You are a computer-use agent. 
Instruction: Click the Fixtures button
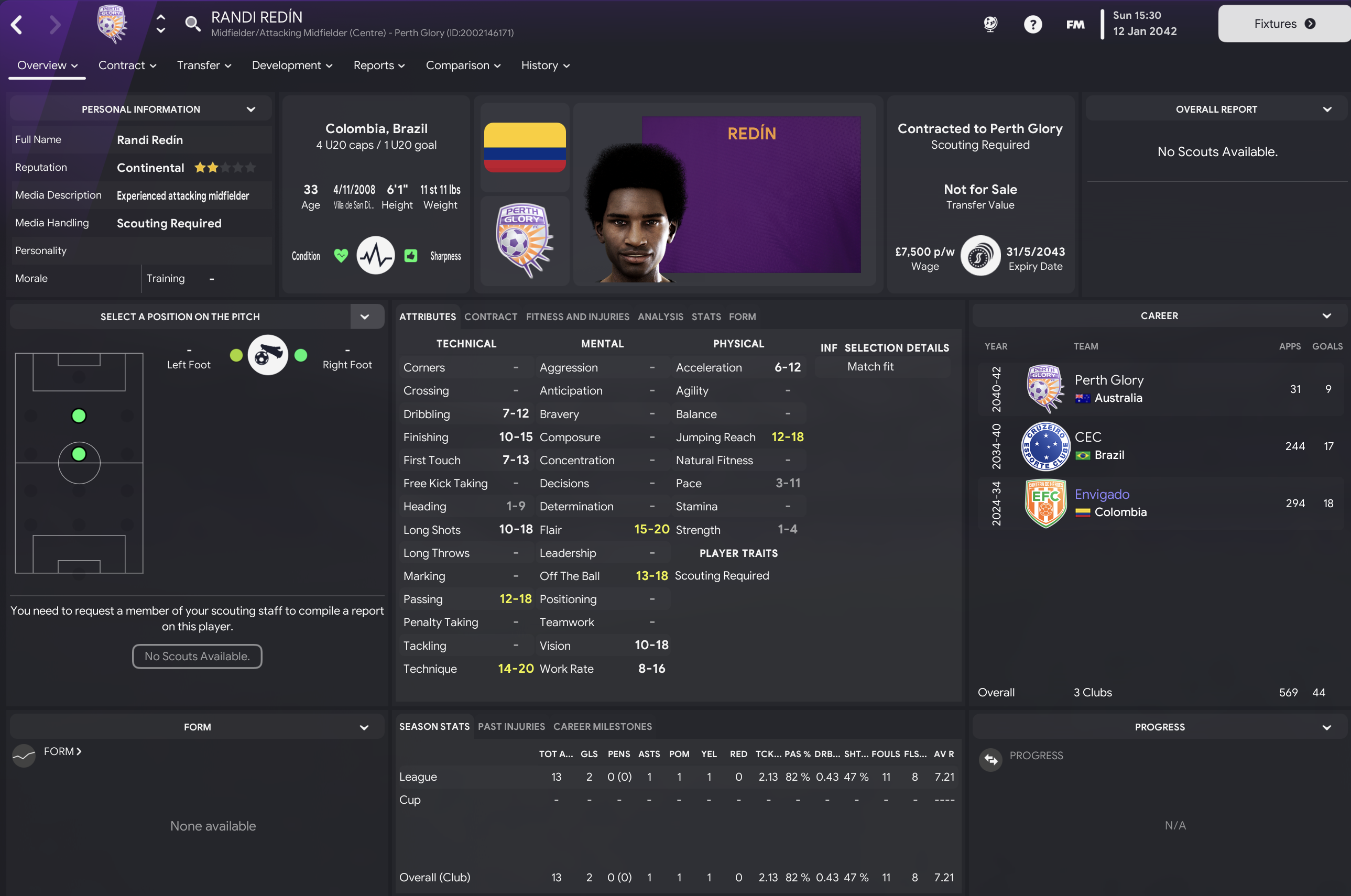coord(1284,24)
